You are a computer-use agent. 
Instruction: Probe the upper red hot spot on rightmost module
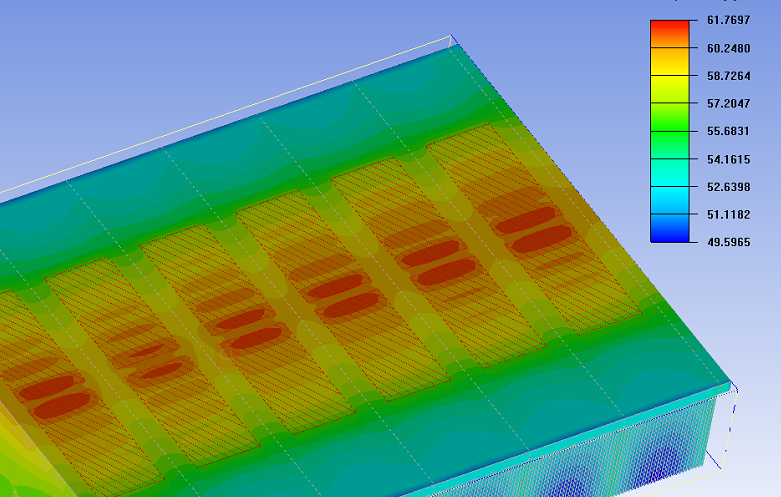(x=525, y=219)
